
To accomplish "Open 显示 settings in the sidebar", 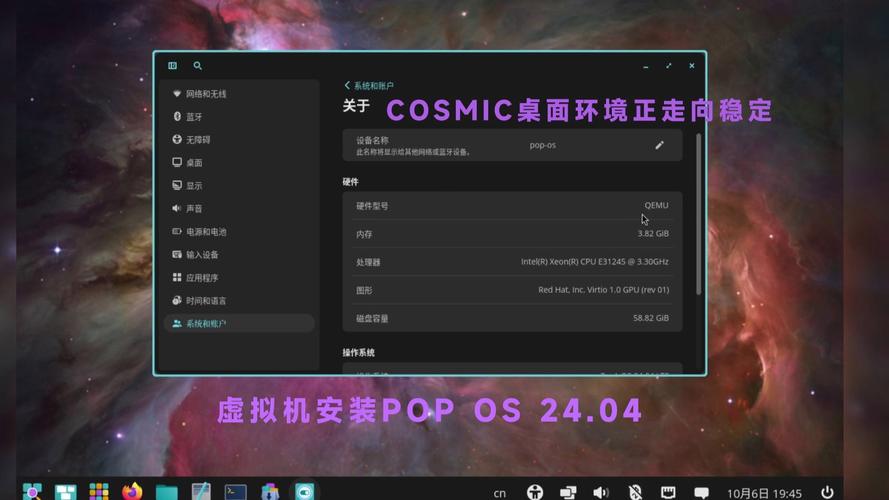I will click(x=239, y=185).
